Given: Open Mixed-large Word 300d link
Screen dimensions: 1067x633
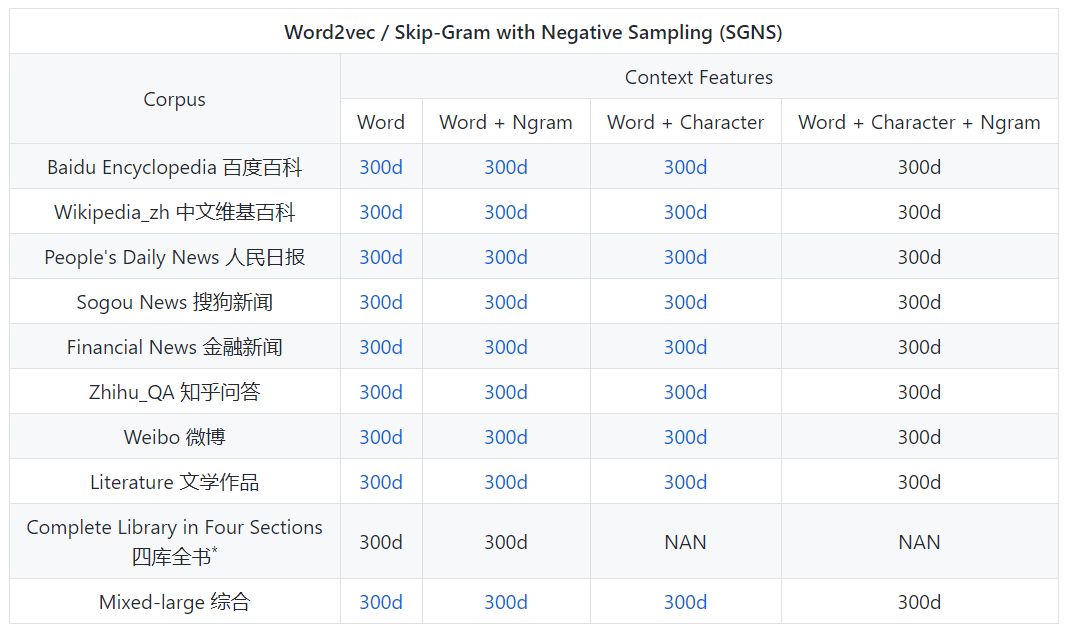Looking at the screenshot, I should tap(381, 602).
